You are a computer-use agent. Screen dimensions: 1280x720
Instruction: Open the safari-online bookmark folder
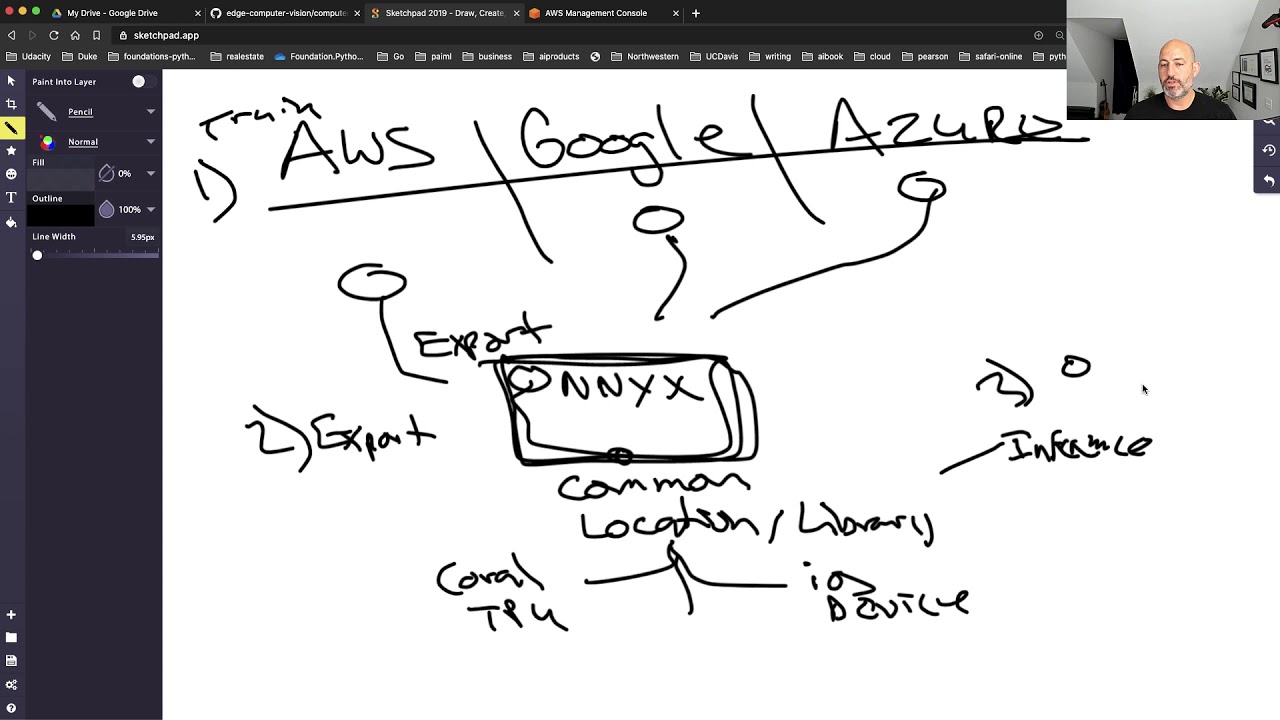[x=990, y=56]
